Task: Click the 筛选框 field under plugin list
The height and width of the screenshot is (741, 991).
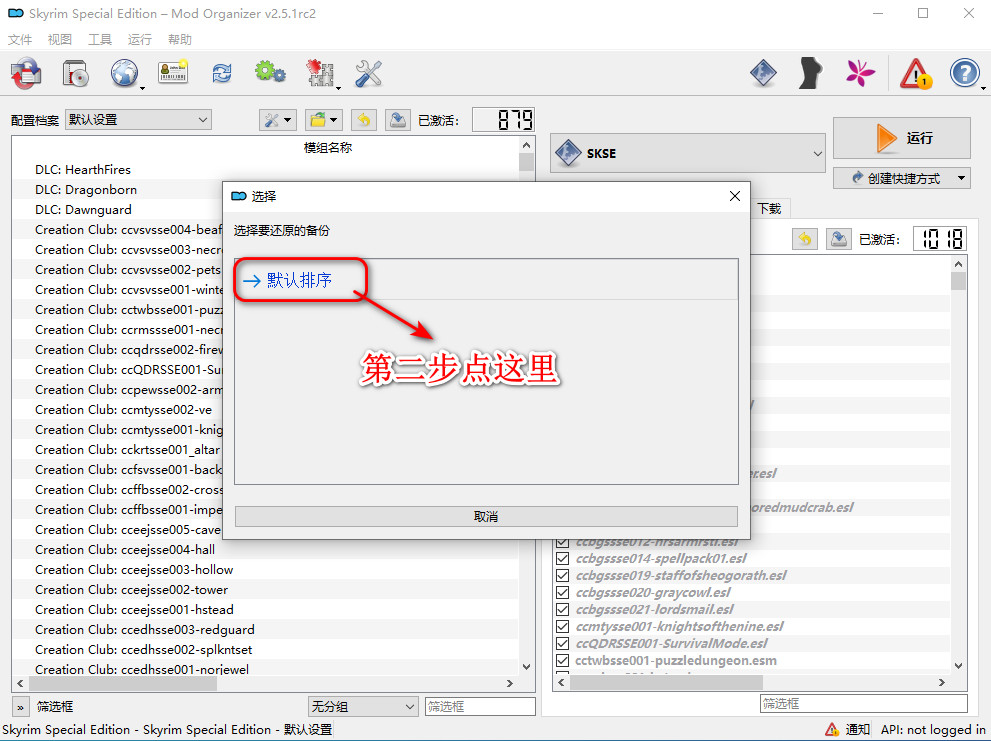Action: point(862,704)
